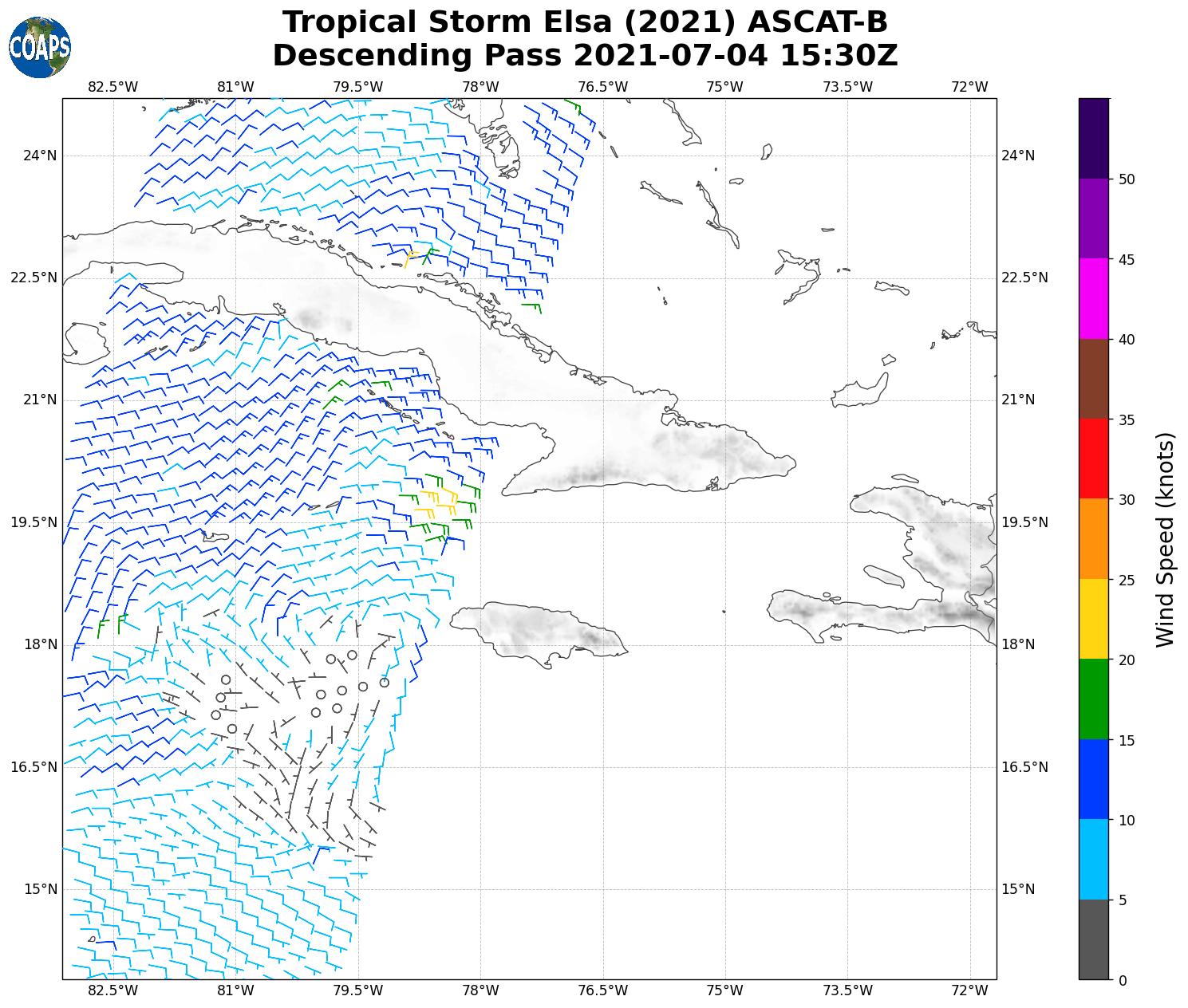Pick the red 30–35 knot colorbar segment
1188x1008 pixels.
tap(1093, 459)
